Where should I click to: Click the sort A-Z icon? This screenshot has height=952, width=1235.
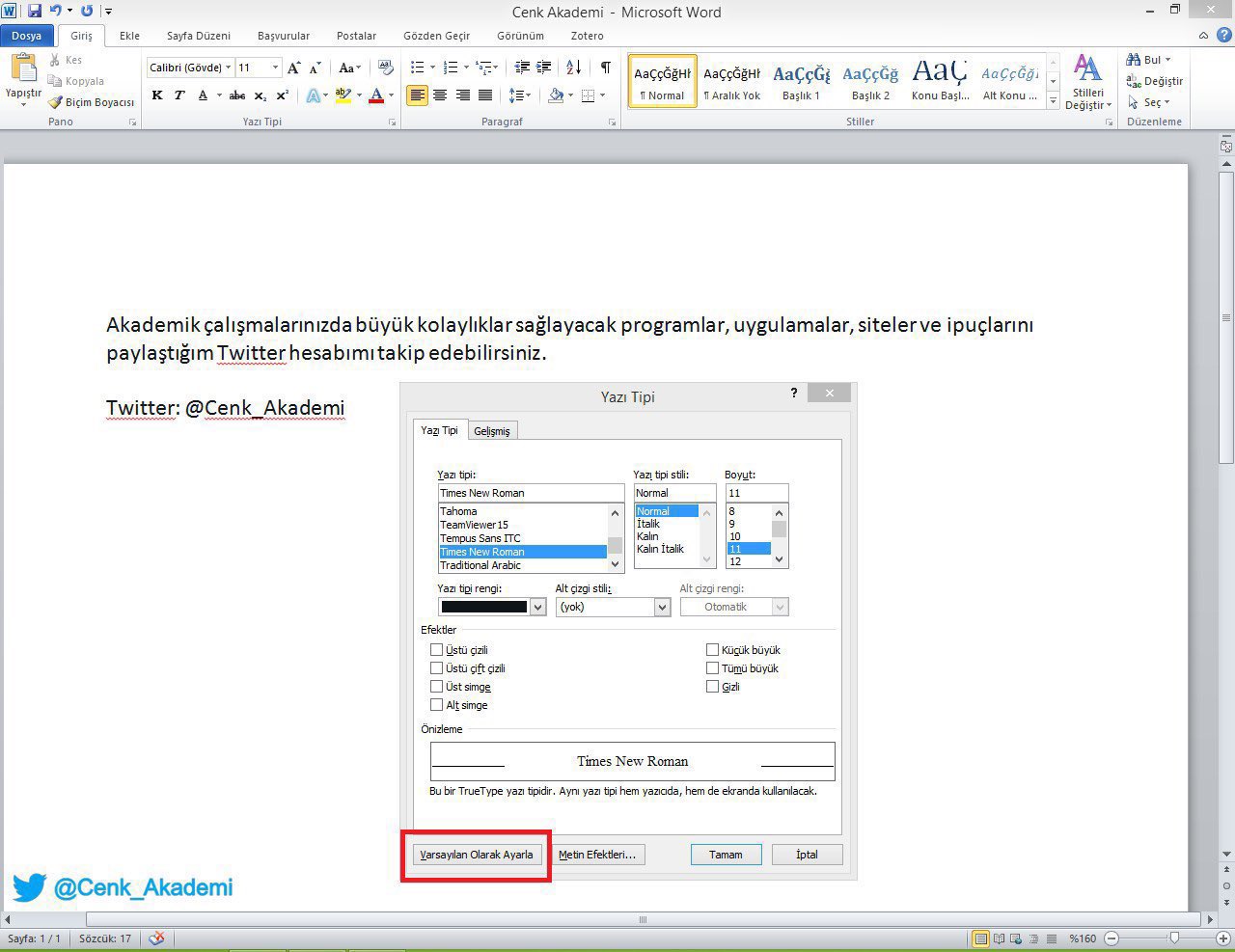tap(573, 68)
